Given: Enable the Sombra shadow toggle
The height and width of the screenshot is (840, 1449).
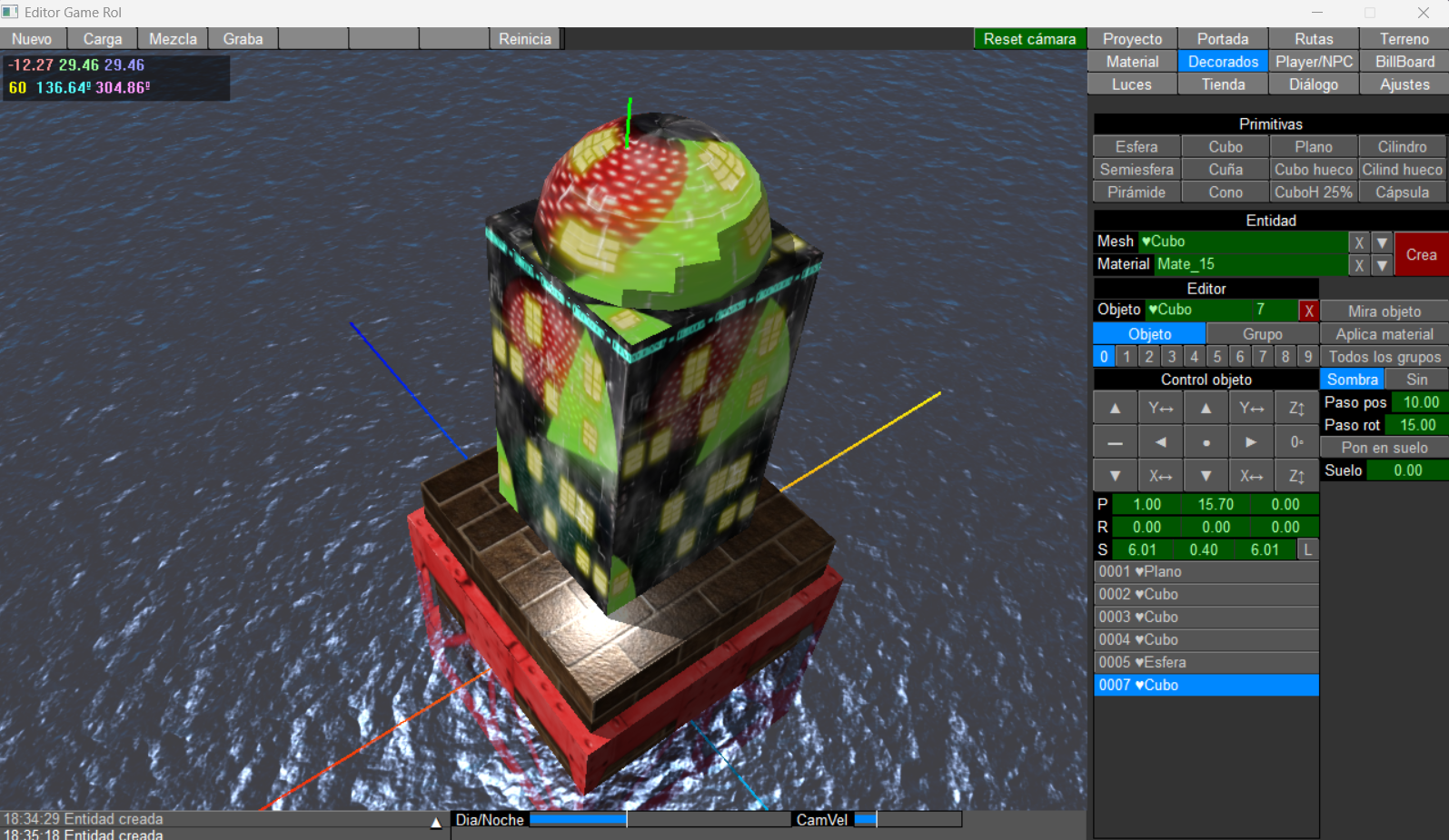Looking at the screenshot, I should pos(1352,380).
